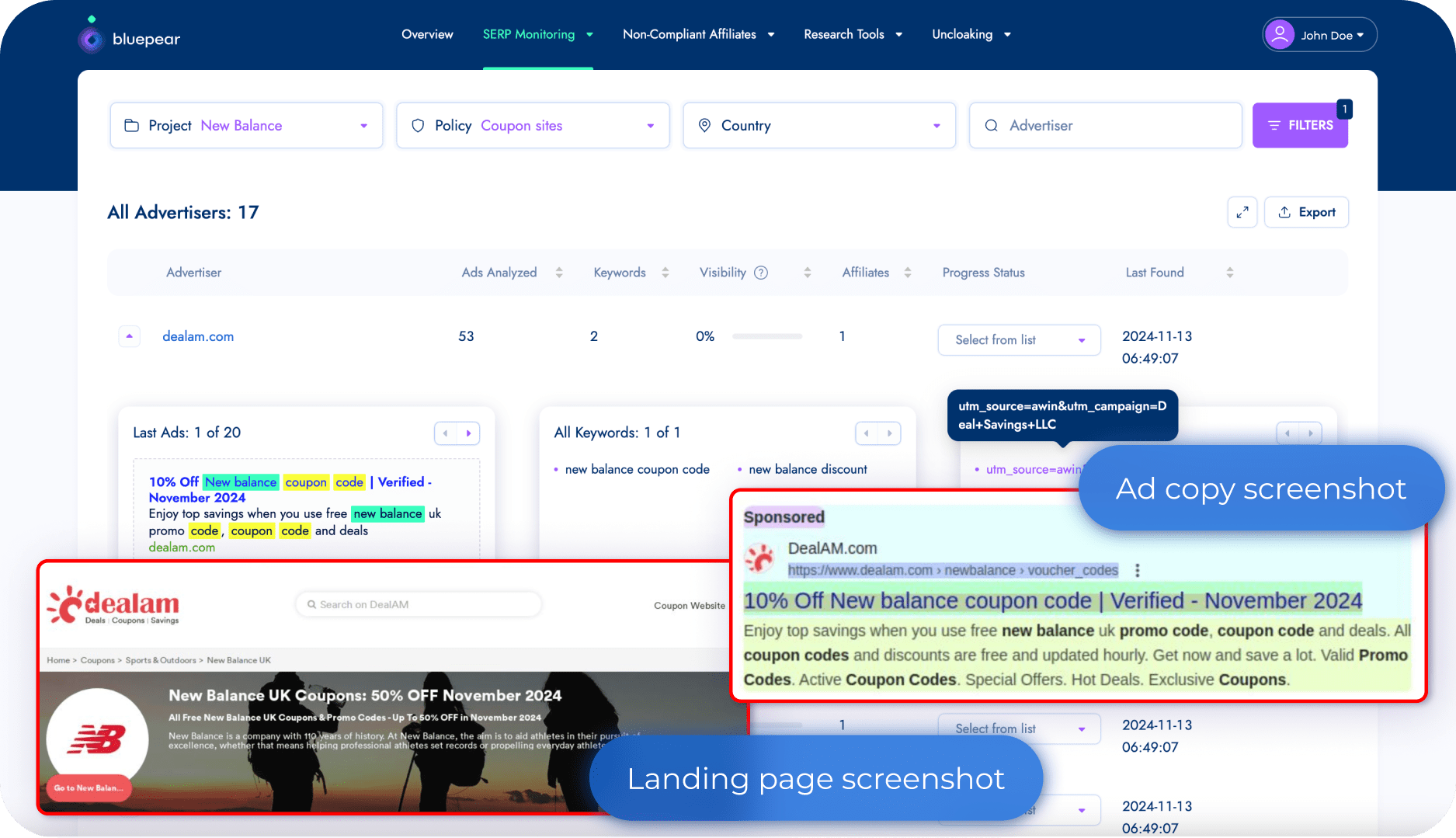Expand the SERP Monitoring menu arrow
The width and height of the screenshot is (1456, 838).
[589, 34]
